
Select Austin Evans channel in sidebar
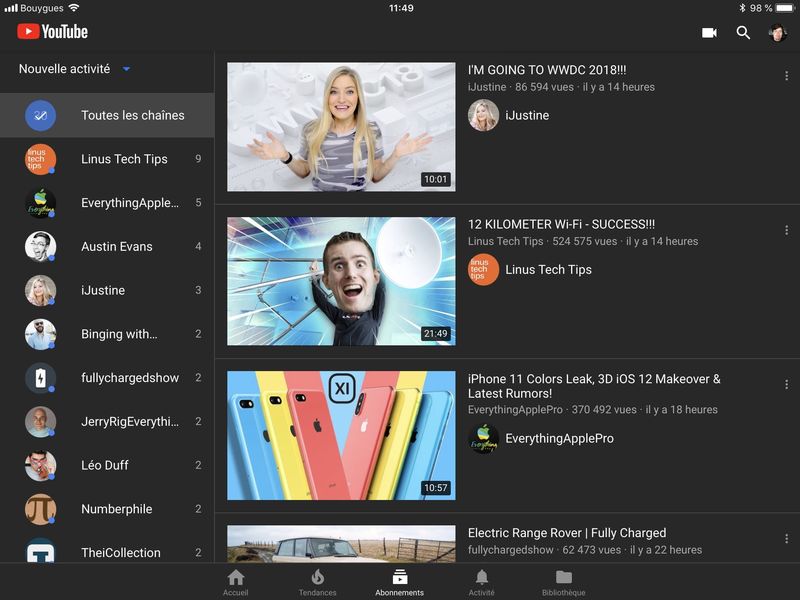tap(107, 247)
